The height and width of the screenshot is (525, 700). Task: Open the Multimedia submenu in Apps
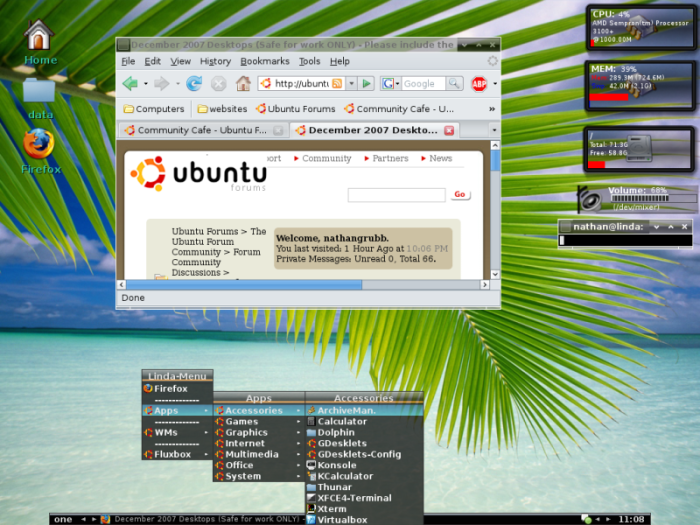pyautogui.click(x=259, y=454)
